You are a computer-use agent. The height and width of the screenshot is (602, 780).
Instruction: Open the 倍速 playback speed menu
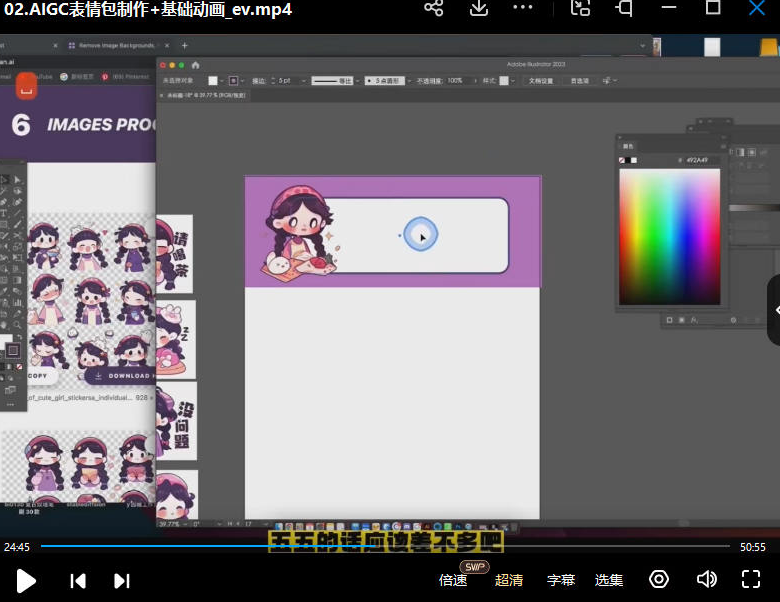click(453, 580)
